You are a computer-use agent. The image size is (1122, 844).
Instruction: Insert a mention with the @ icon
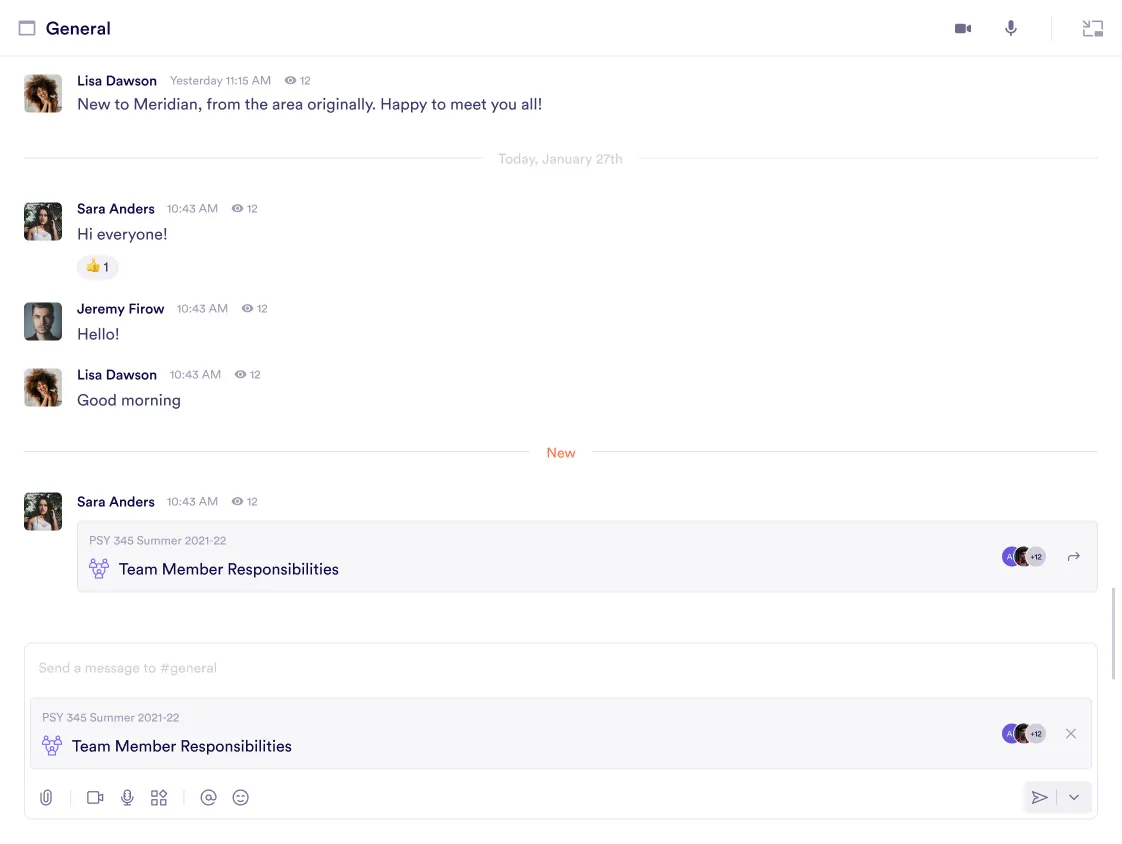point(208,798)
